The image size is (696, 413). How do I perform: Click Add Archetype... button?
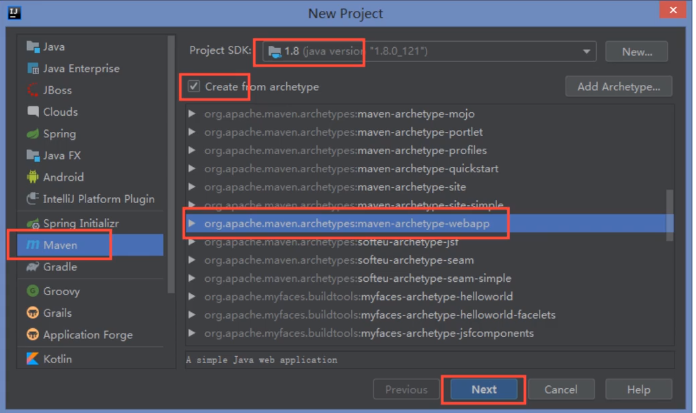(619, 87)
